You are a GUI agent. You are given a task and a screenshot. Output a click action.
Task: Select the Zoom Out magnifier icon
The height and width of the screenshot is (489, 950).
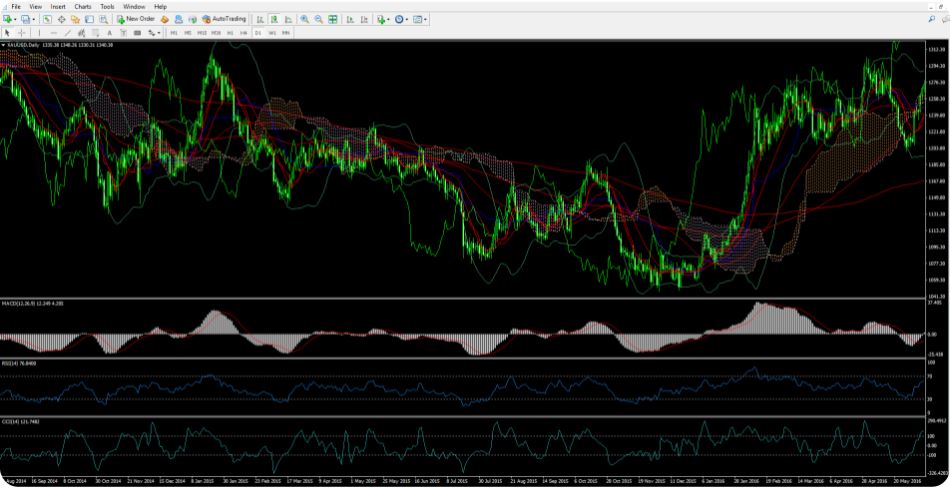coord(318,19)
